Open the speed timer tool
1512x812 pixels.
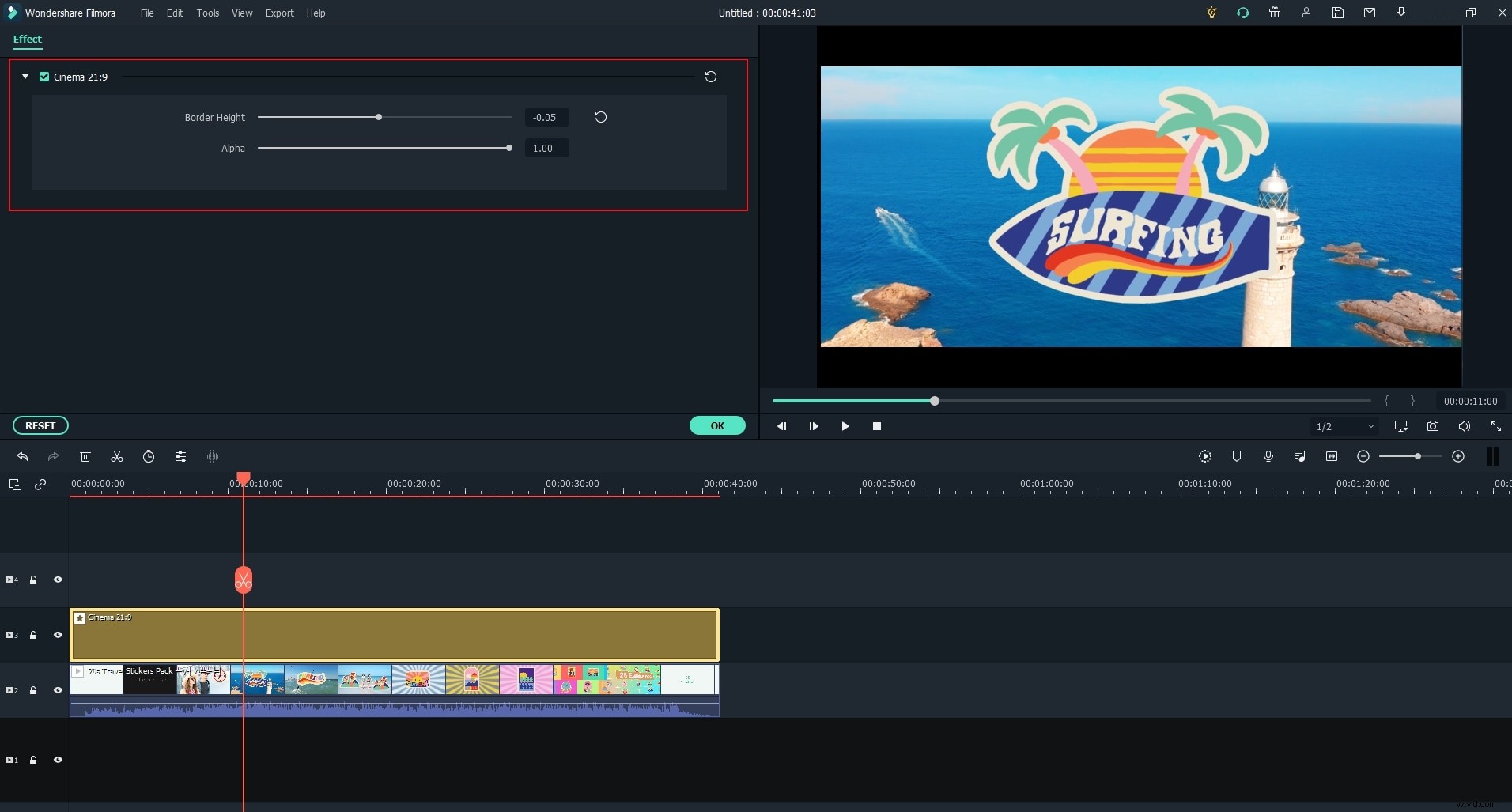click(149, 456)
